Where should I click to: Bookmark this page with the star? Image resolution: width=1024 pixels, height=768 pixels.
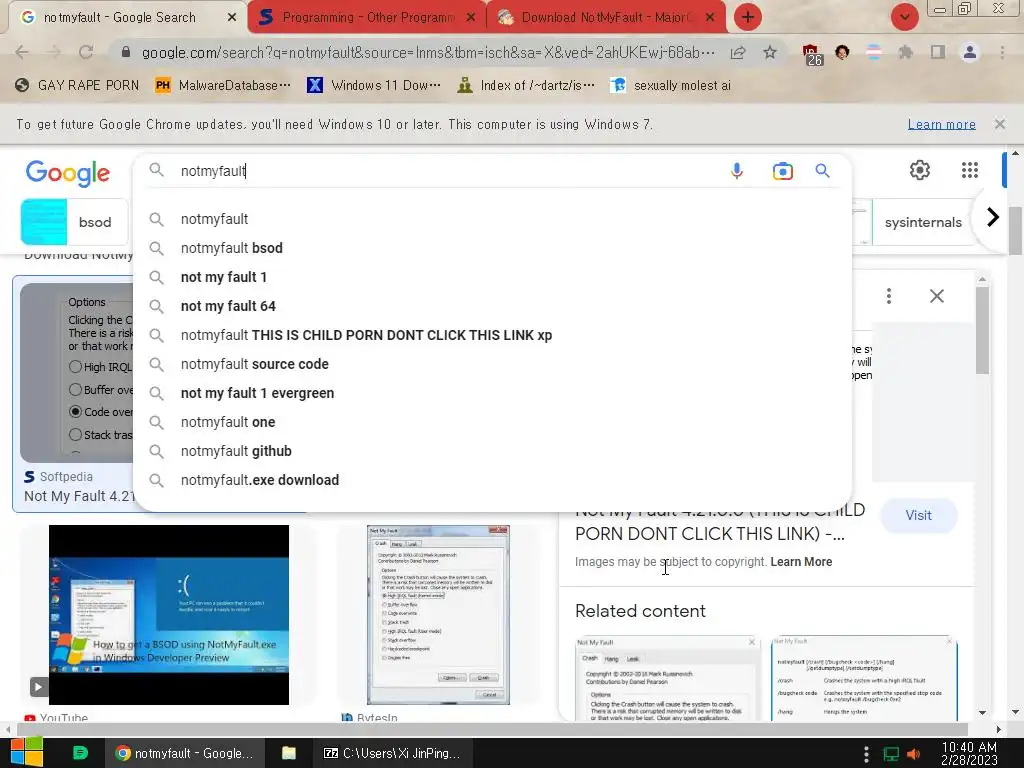(x=770, y=52)
